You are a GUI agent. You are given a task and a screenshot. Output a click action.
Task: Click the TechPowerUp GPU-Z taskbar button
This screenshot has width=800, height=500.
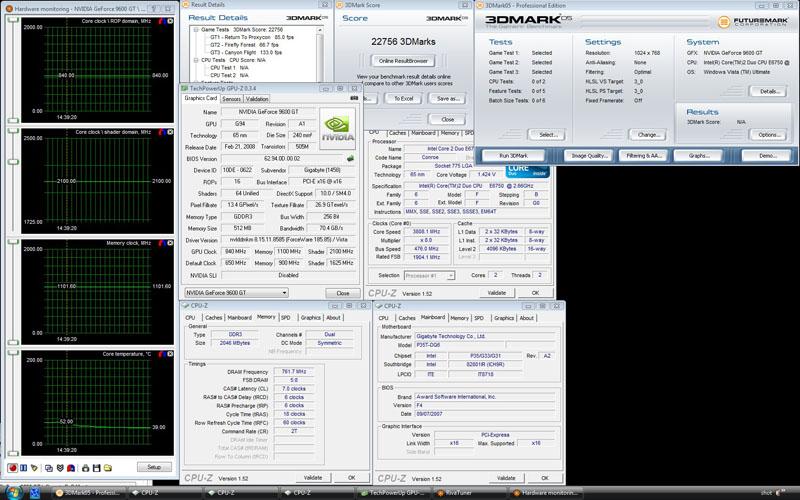coord(393,493)
